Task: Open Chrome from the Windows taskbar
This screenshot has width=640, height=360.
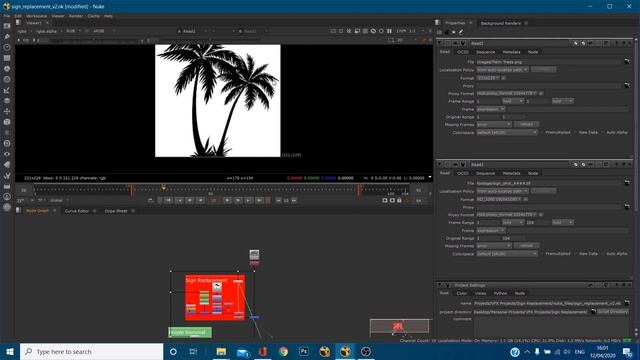Action: coord(283,351)
